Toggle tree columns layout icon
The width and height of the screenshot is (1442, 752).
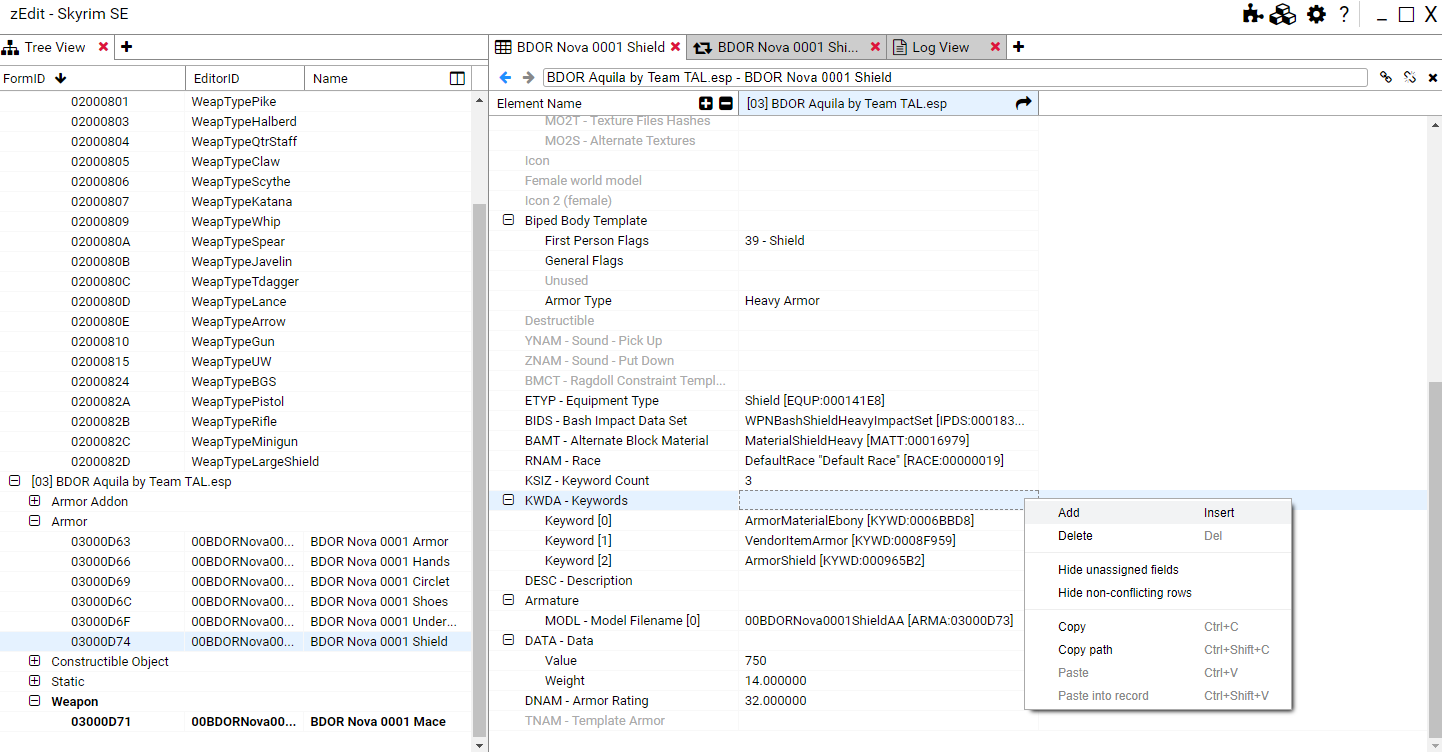point(457,78)
